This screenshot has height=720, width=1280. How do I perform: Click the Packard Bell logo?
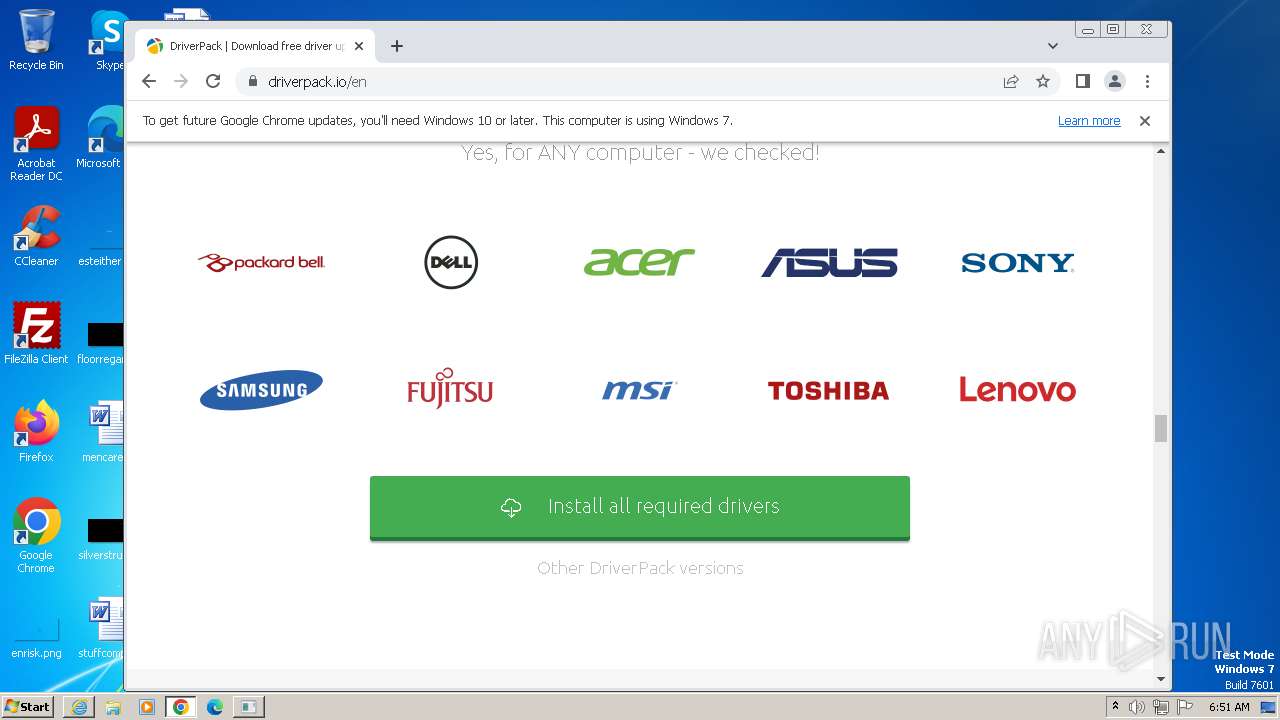(x=261, y=262)
